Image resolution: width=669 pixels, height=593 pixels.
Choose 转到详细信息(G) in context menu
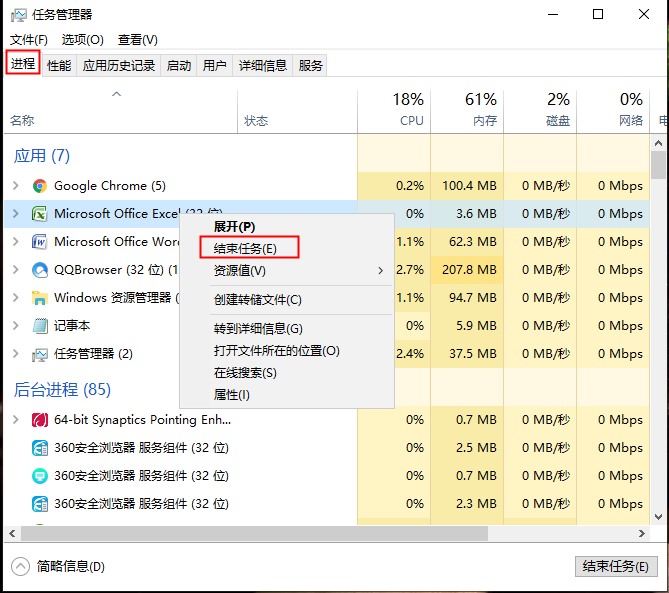point(287,329)
